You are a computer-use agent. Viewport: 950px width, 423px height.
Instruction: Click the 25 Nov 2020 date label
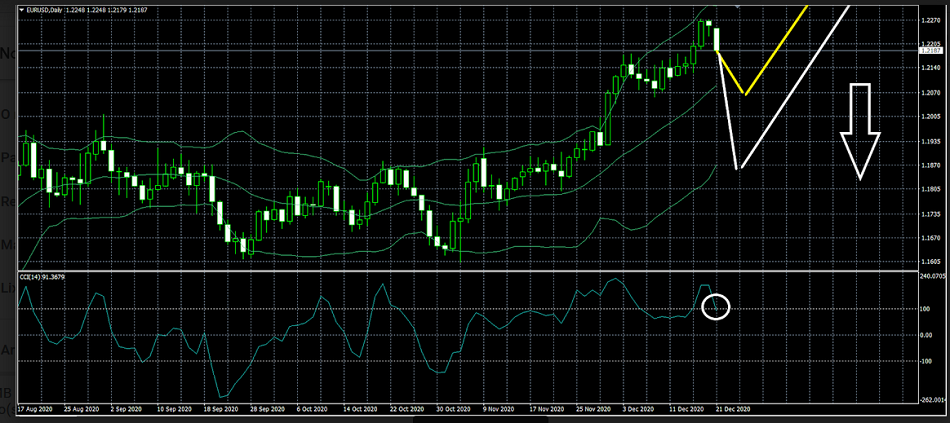tap(593, 409)
